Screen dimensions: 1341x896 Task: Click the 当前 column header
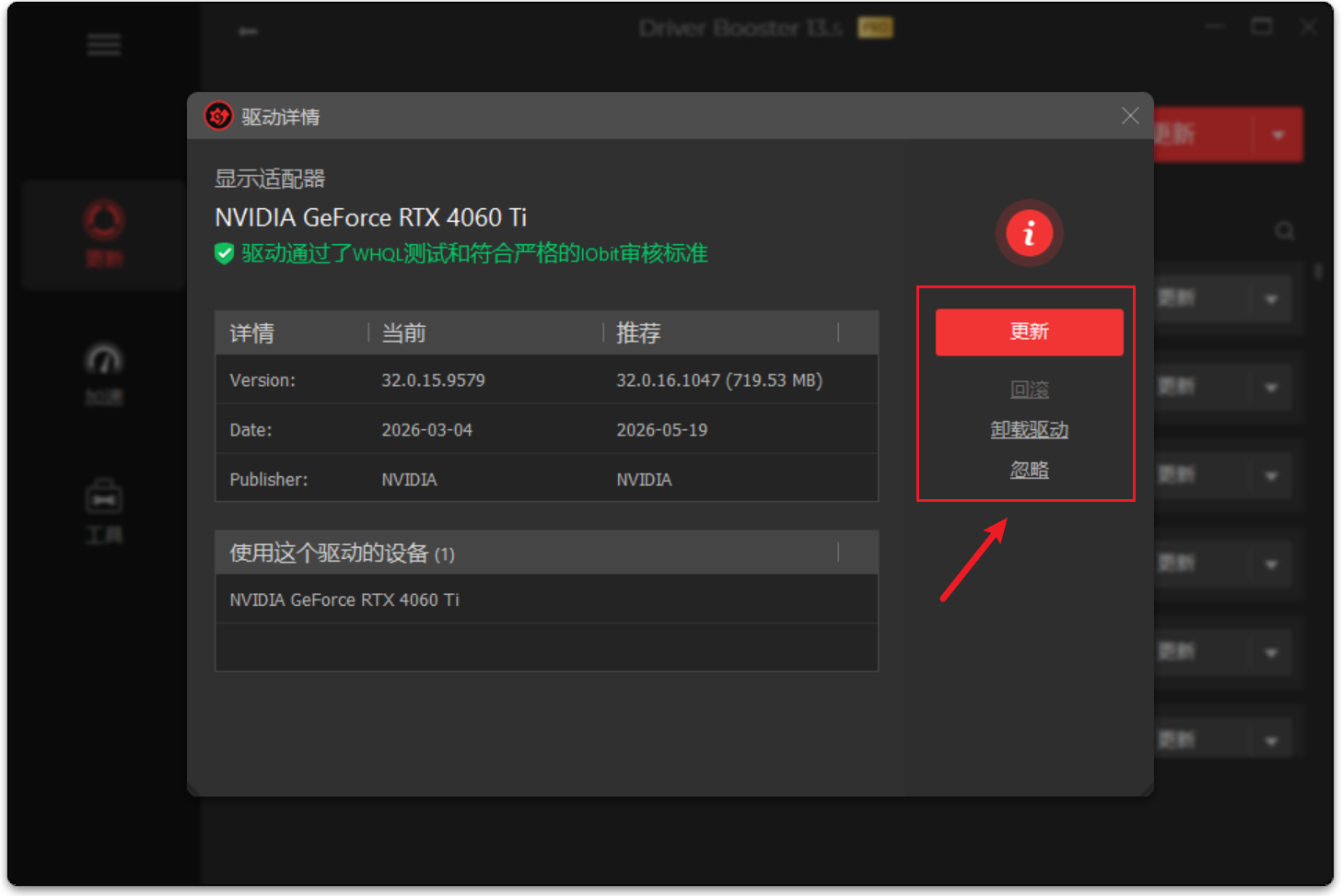pos(403,333)
